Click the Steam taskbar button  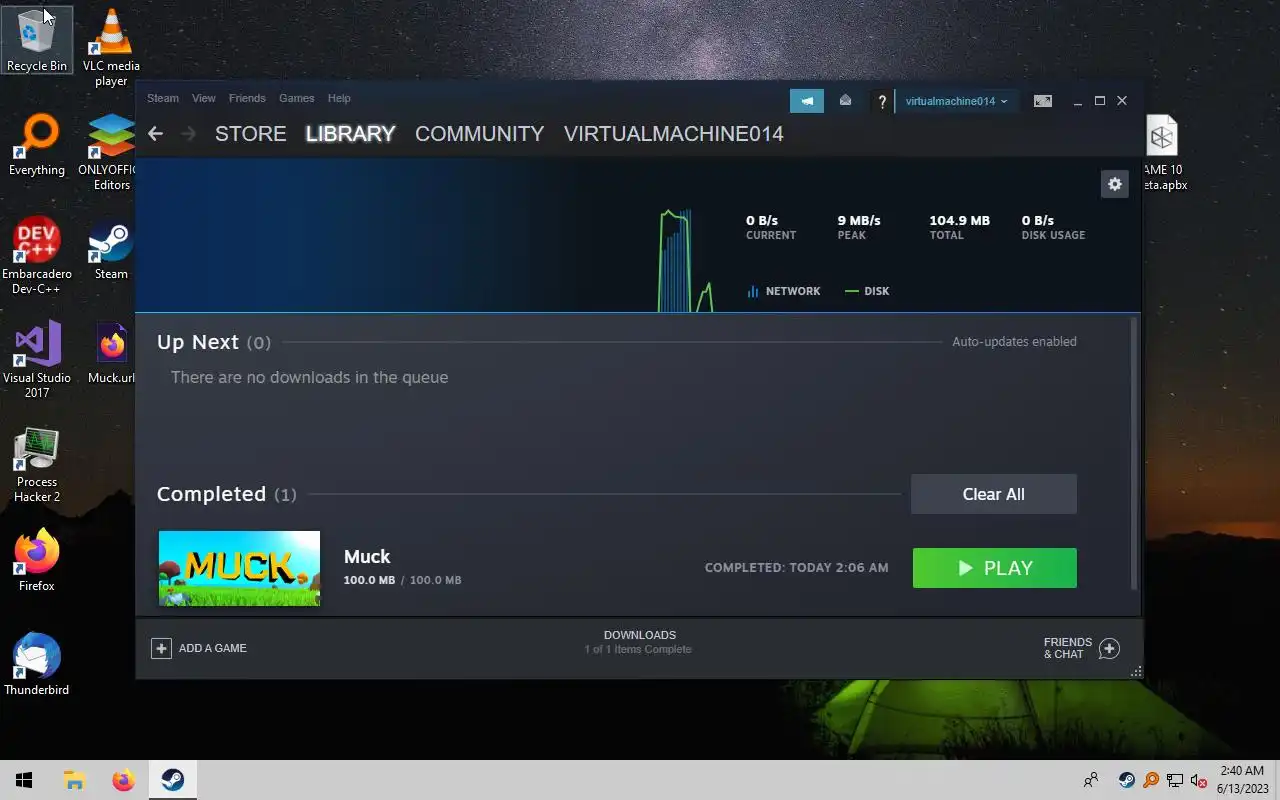[x=173, y=780]
